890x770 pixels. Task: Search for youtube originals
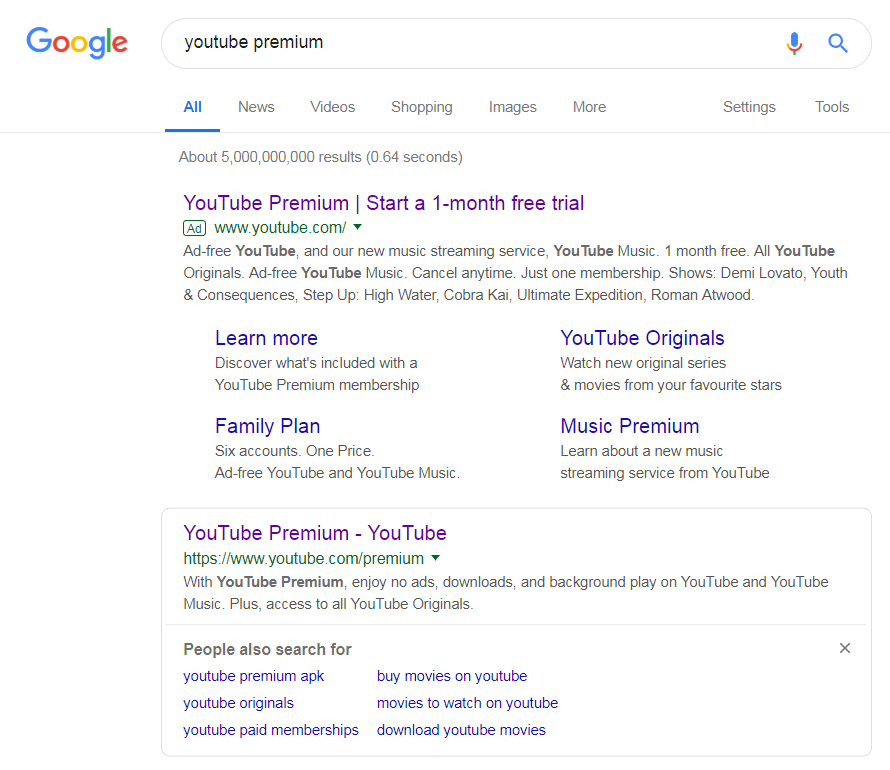[238, 702]
